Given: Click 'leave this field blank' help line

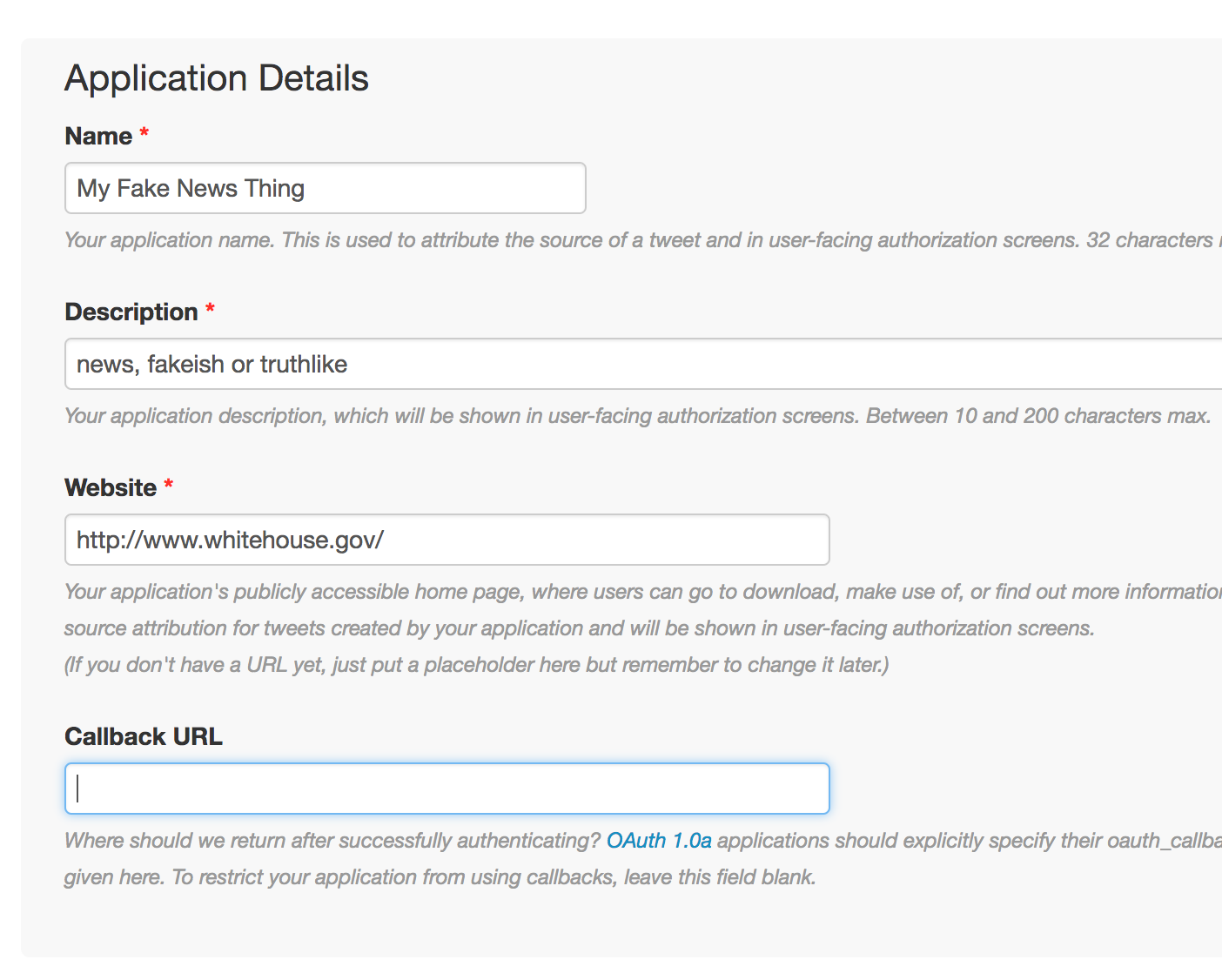Looking at the screenshot, I should pyautogui.click(x=440, y=877).
